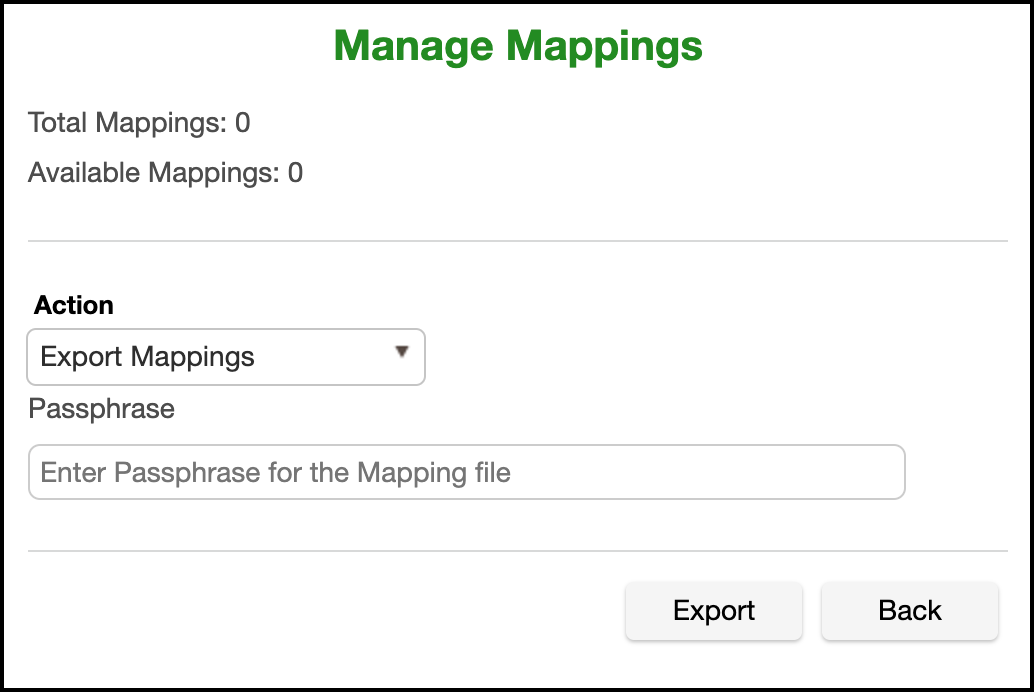Click the zero count next to Total Mappings
The width and height of the screenshot is (1034, 692).
pos(242,123)
